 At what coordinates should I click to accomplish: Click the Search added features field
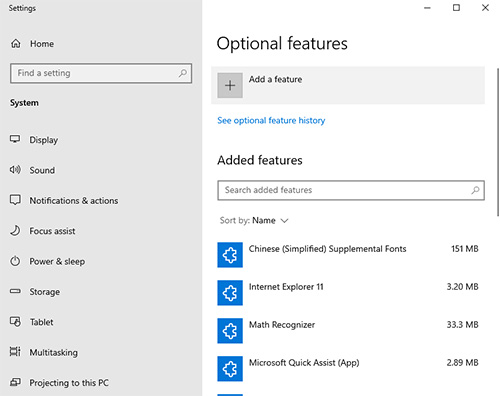tap(351, 190)
